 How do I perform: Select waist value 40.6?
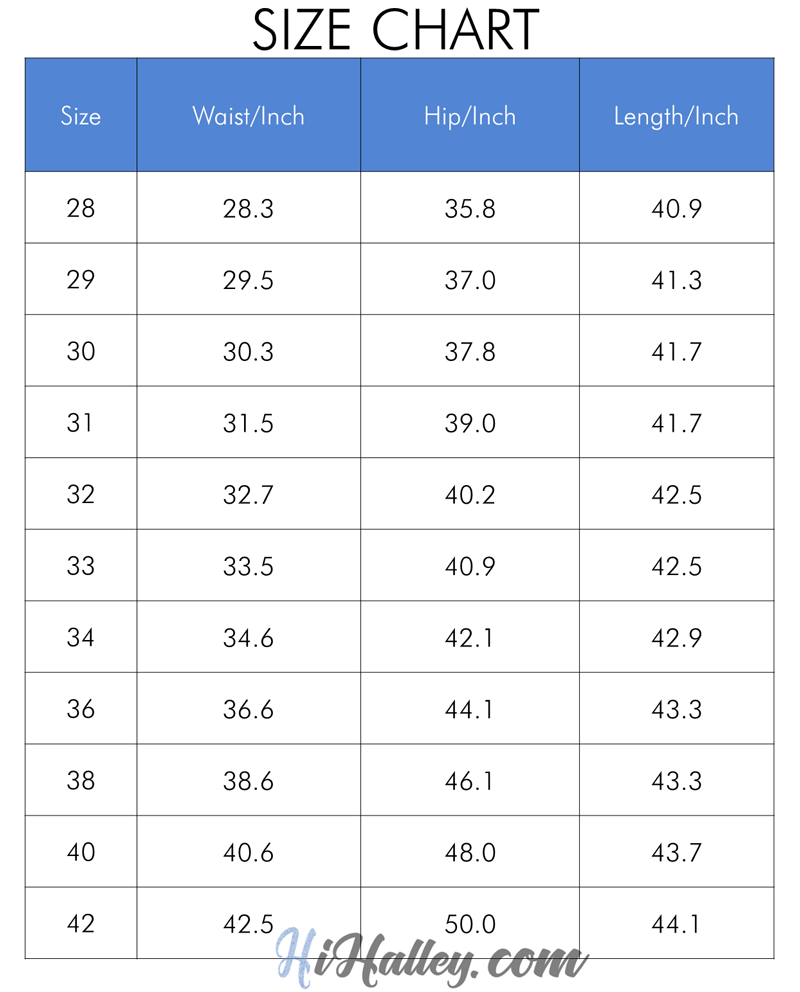248,853
